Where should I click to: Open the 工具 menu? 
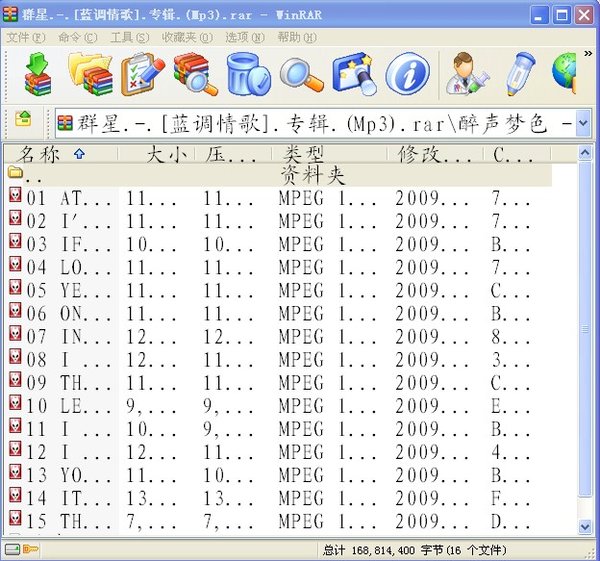130,38
